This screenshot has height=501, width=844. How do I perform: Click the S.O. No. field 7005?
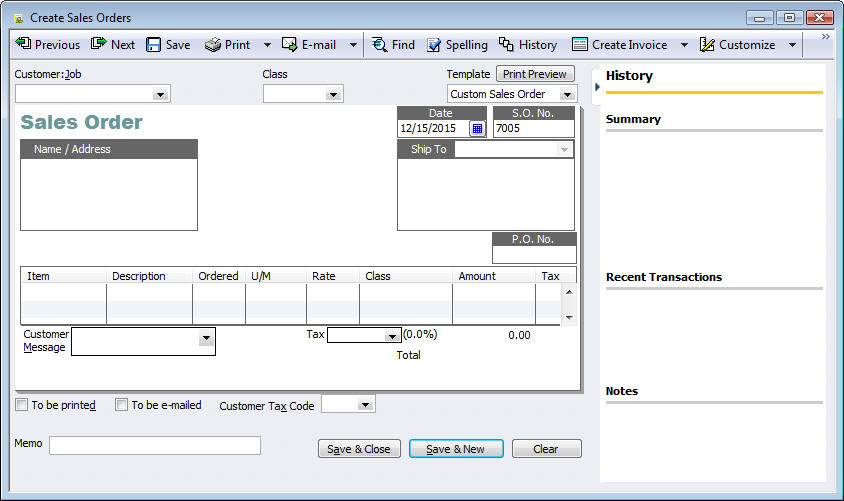click(533, 129)
